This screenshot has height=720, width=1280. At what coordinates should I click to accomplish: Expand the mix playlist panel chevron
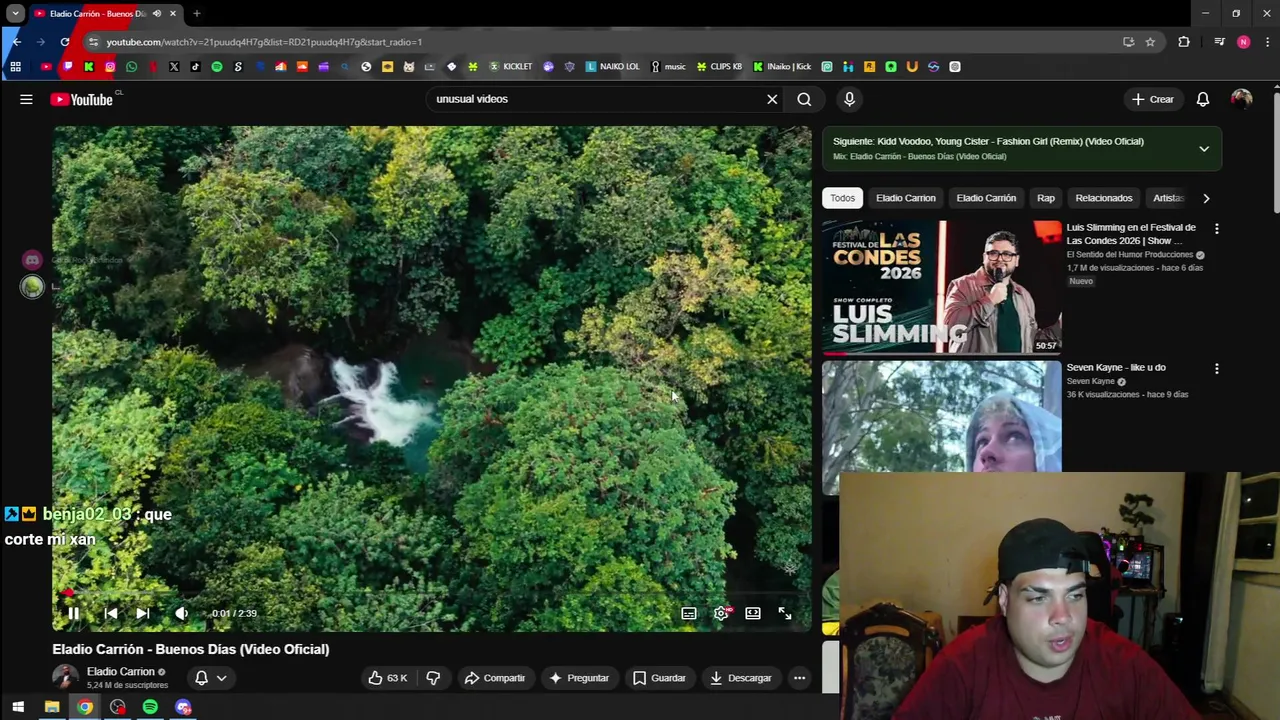coord(1204,149)
